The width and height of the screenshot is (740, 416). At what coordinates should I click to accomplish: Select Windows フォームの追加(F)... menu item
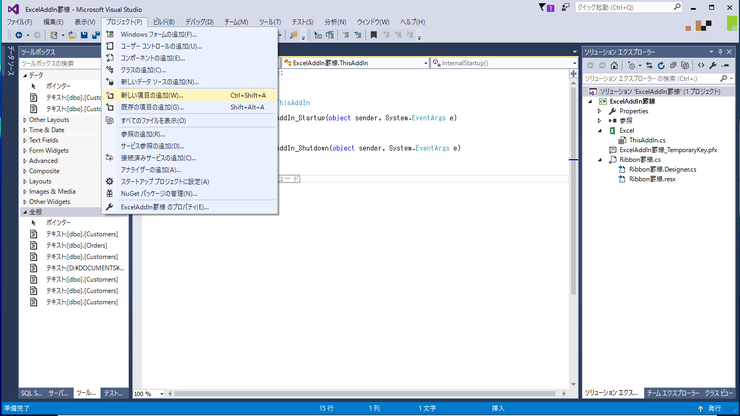190,34
